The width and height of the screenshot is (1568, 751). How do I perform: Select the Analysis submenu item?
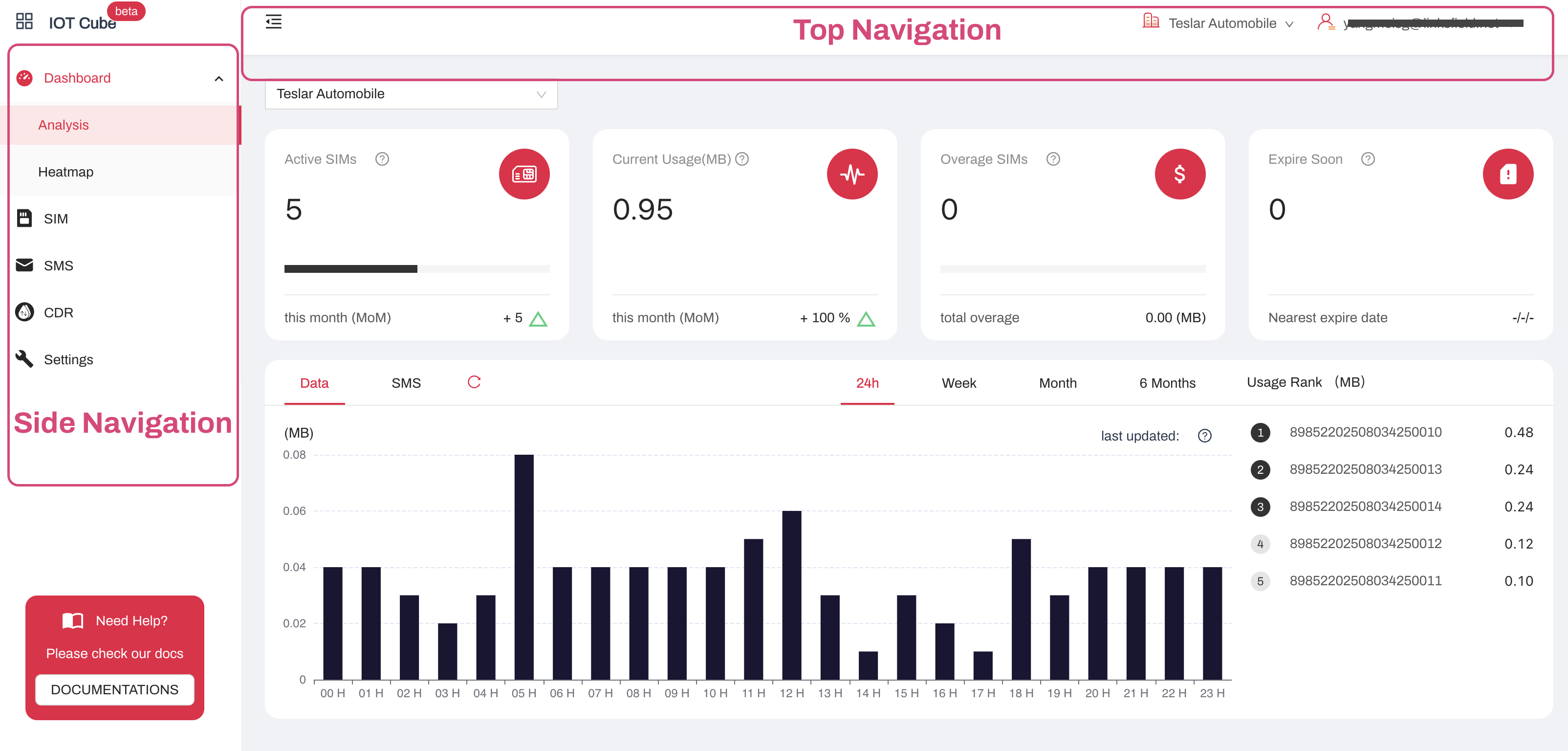(121, 125)
